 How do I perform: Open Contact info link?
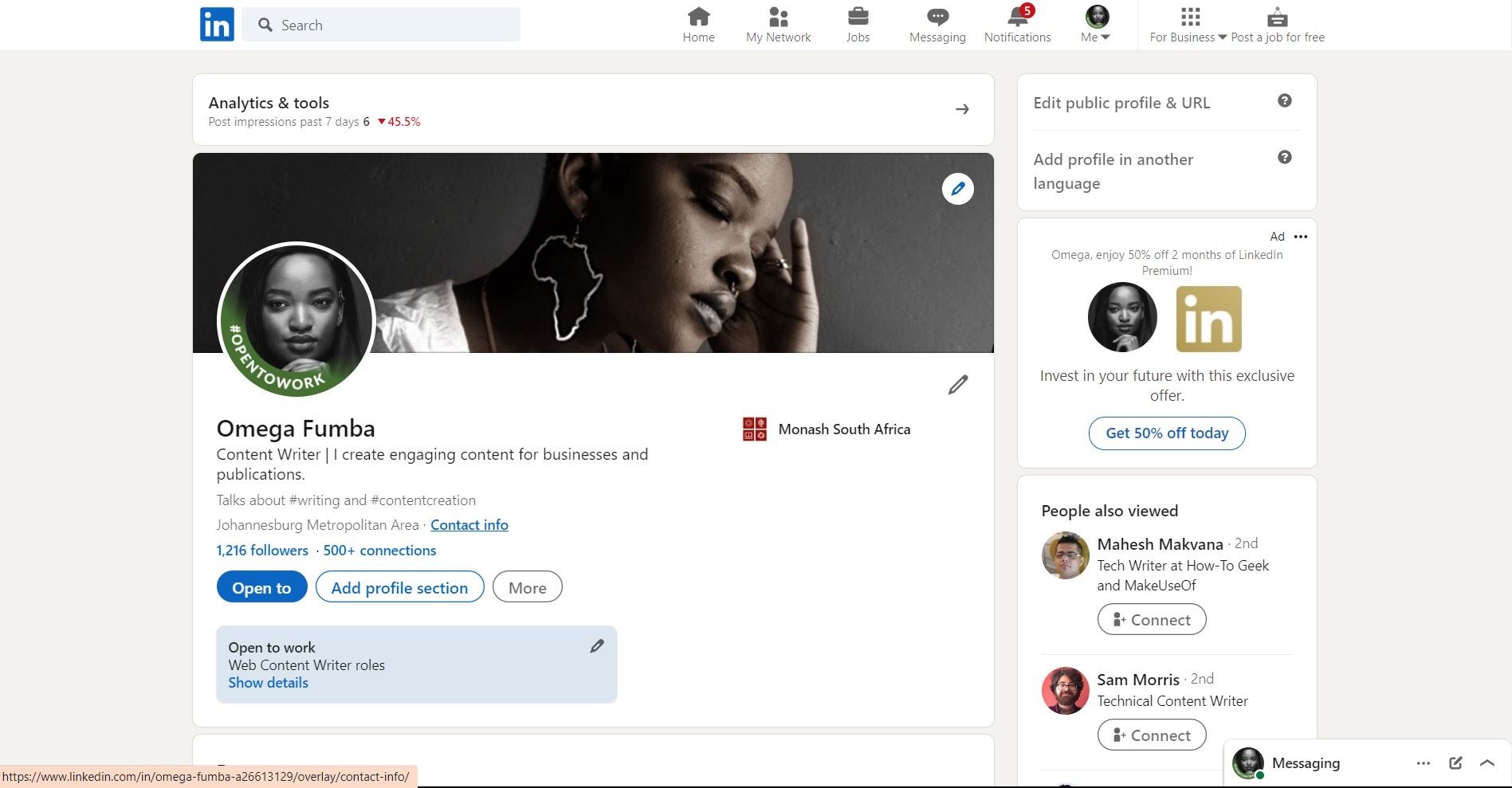pyautogui.click(x=469, y=524)
